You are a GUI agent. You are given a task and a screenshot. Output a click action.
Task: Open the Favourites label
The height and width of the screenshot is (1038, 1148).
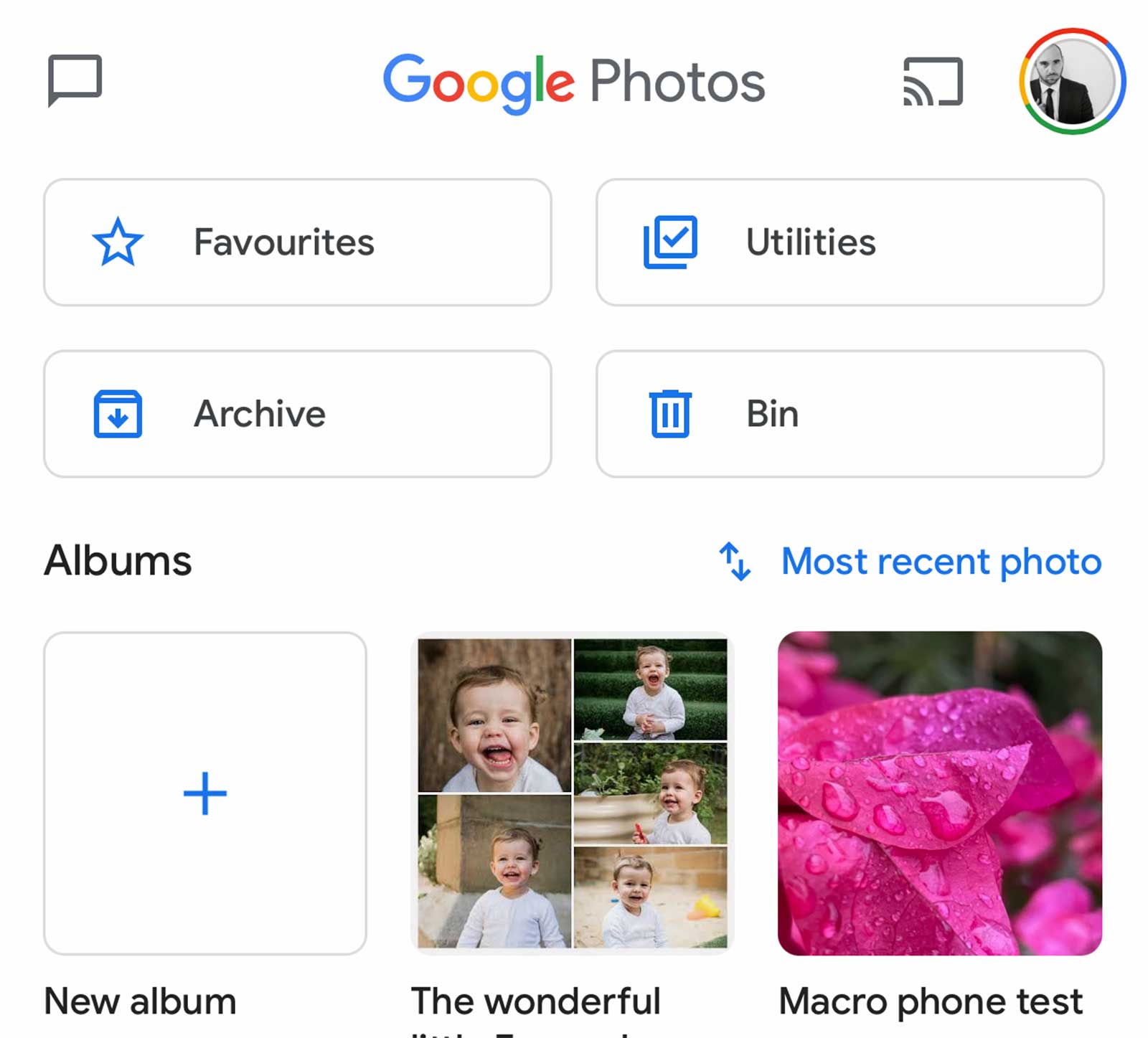pyautogui.click(x=284, y=242)
